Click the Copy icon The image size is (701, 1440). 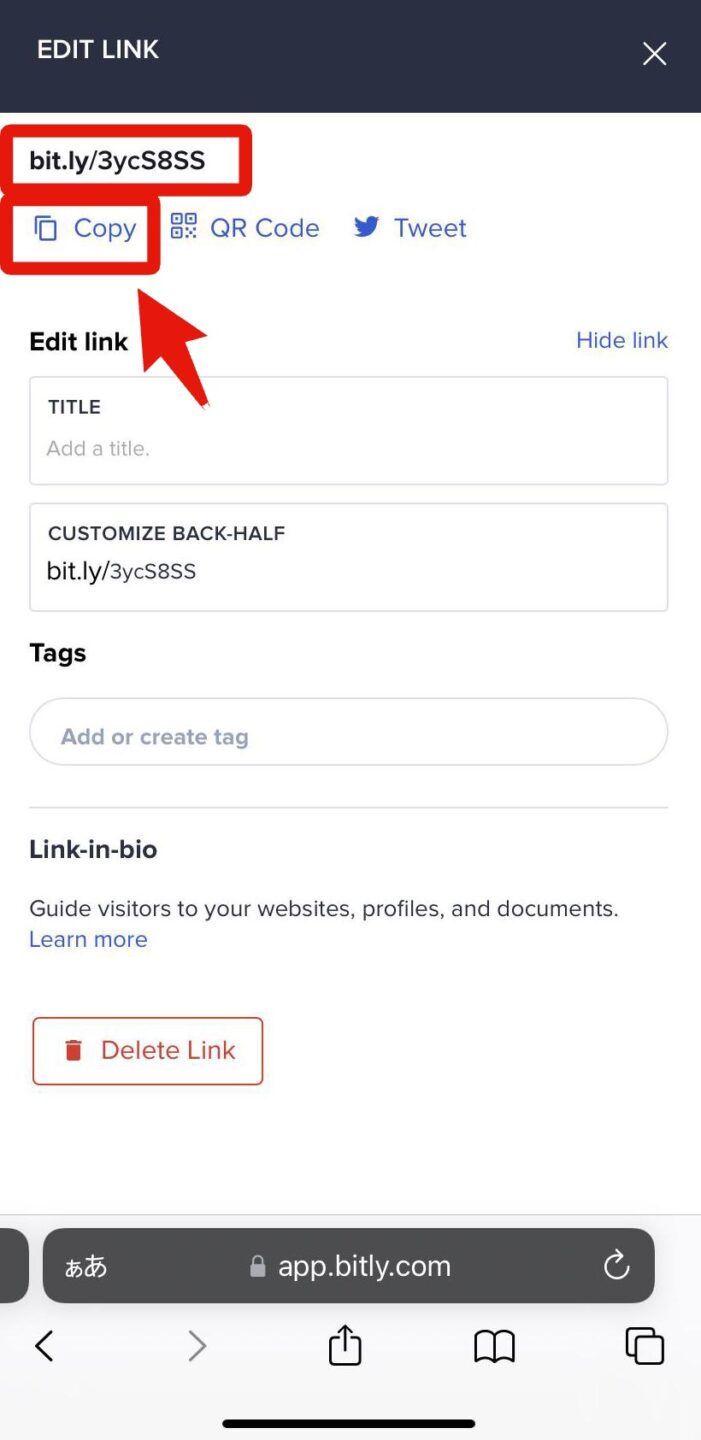click(x=46, y=228)
